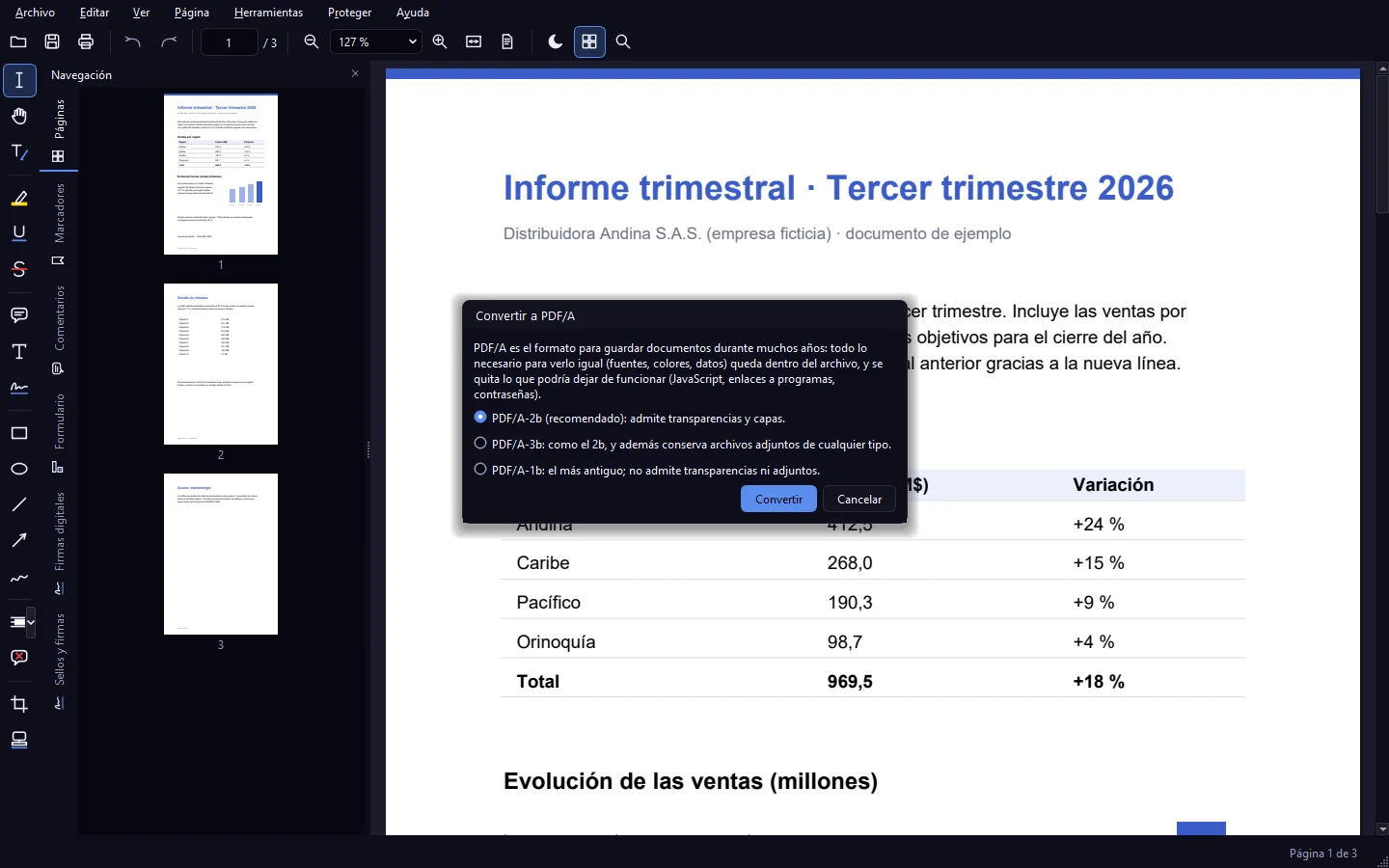Open file with the folder icon
This screenshot has width=1389, height=868.
click(x=18, y=41)
